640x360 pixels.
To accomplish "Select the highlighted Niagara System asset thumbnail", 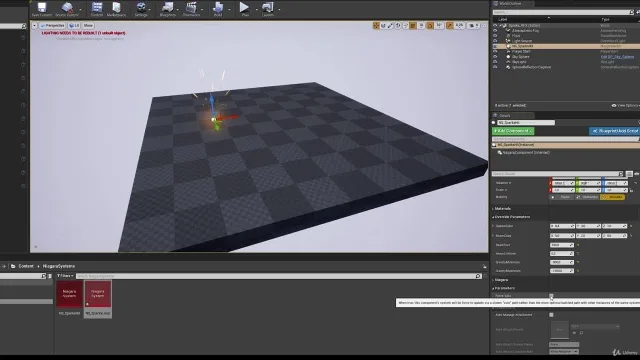I will tap(98, 295).
